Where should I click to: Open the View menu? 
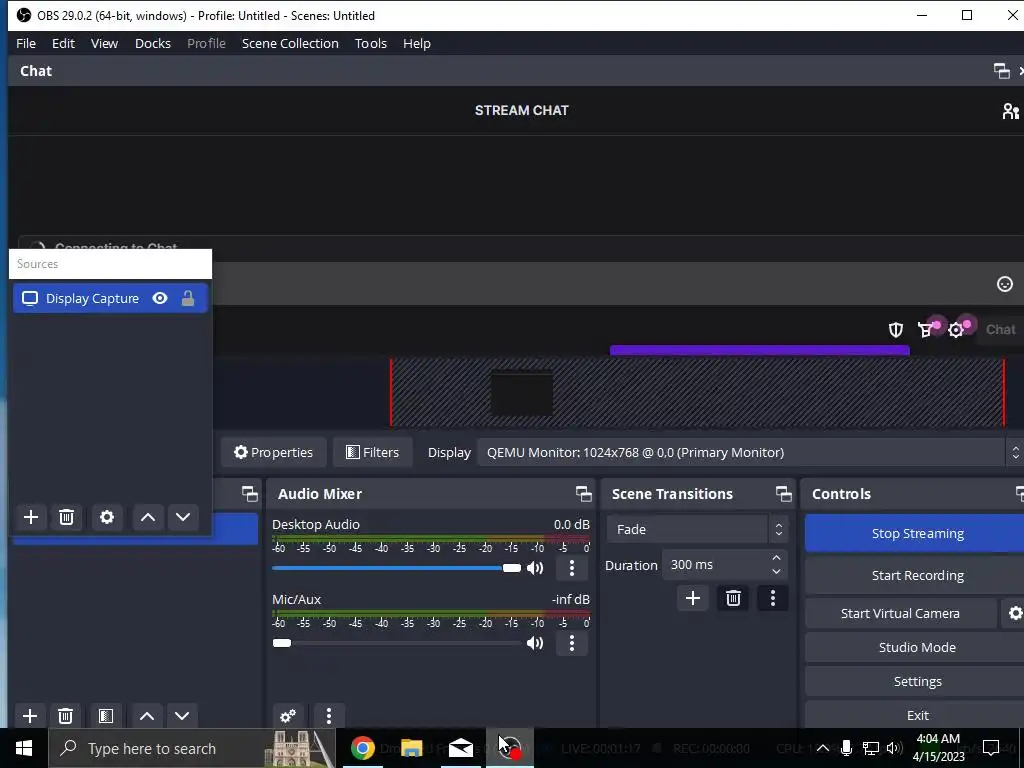tap(104, 43)
